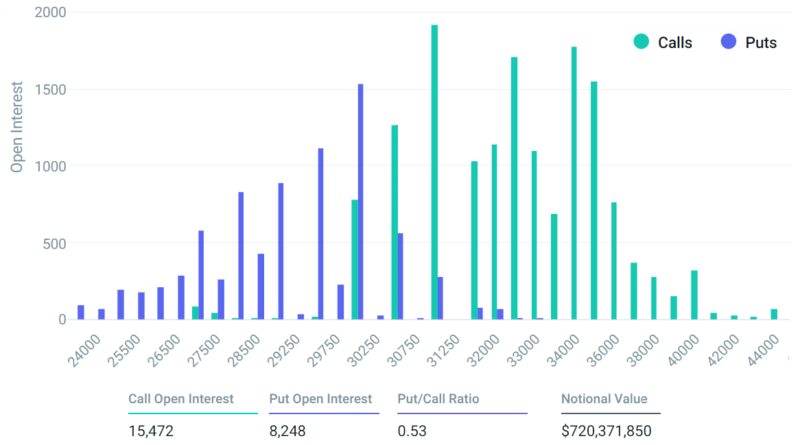
Task: Select the tallest call bar at 31250
Action: [x=434, y=172]
